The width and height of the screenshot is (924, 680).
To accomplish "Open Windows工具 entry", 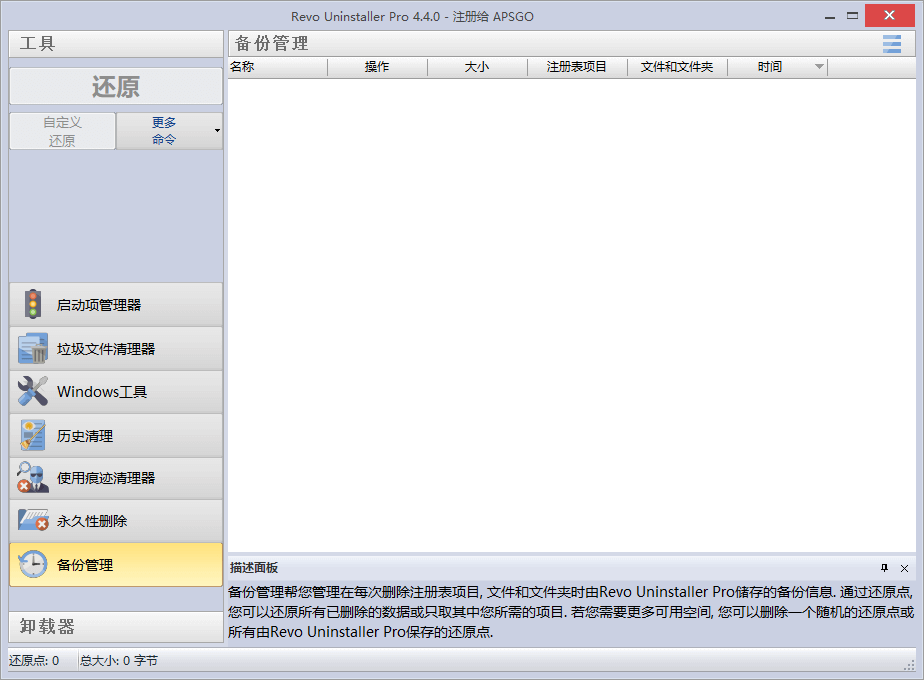I will pyautogui.click(x=116, y=392).
